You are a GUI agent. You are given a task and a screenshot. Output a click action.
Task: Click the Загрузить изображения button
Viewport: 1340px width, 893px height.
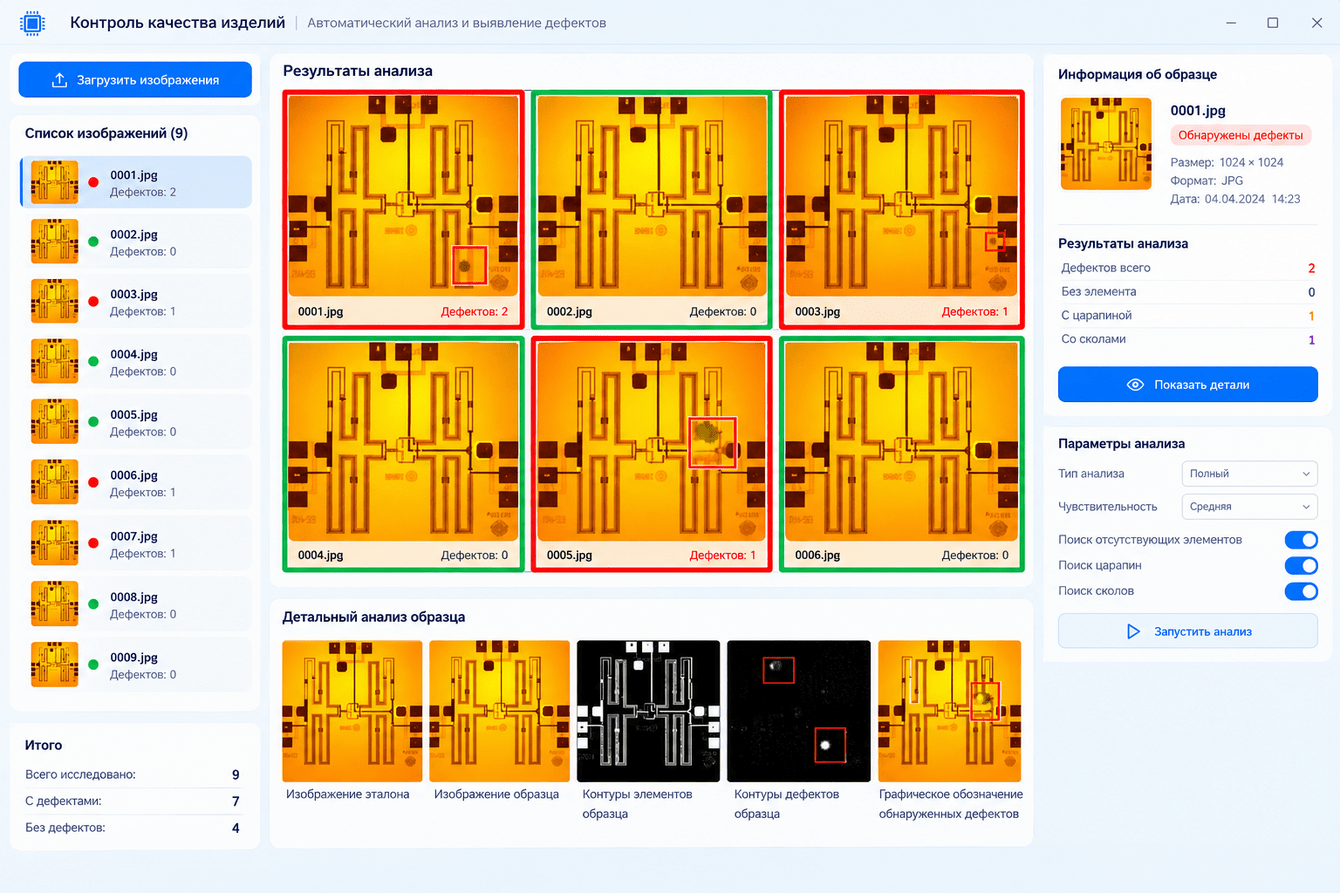135,80
